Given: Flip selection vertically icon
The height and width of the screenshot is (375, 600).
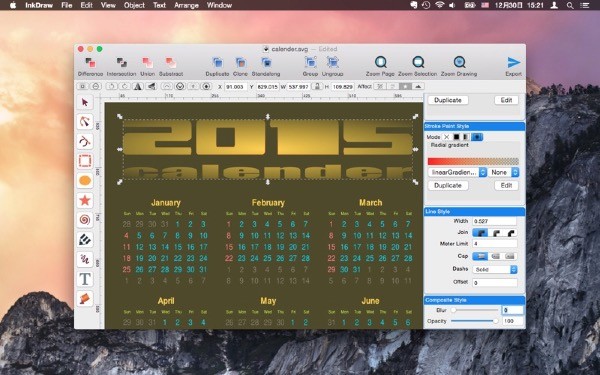Looking at the screenshot, I should (152, 86).
